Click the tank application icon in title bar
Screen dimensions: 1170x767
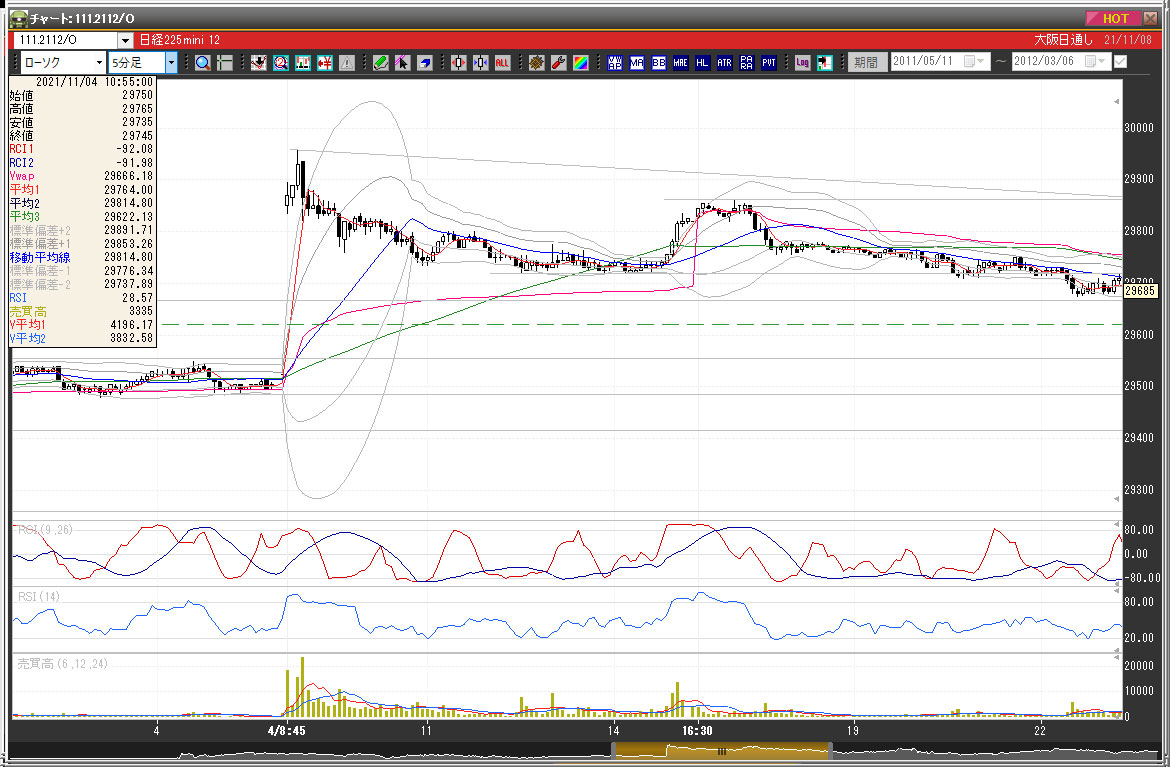point(18,18)
